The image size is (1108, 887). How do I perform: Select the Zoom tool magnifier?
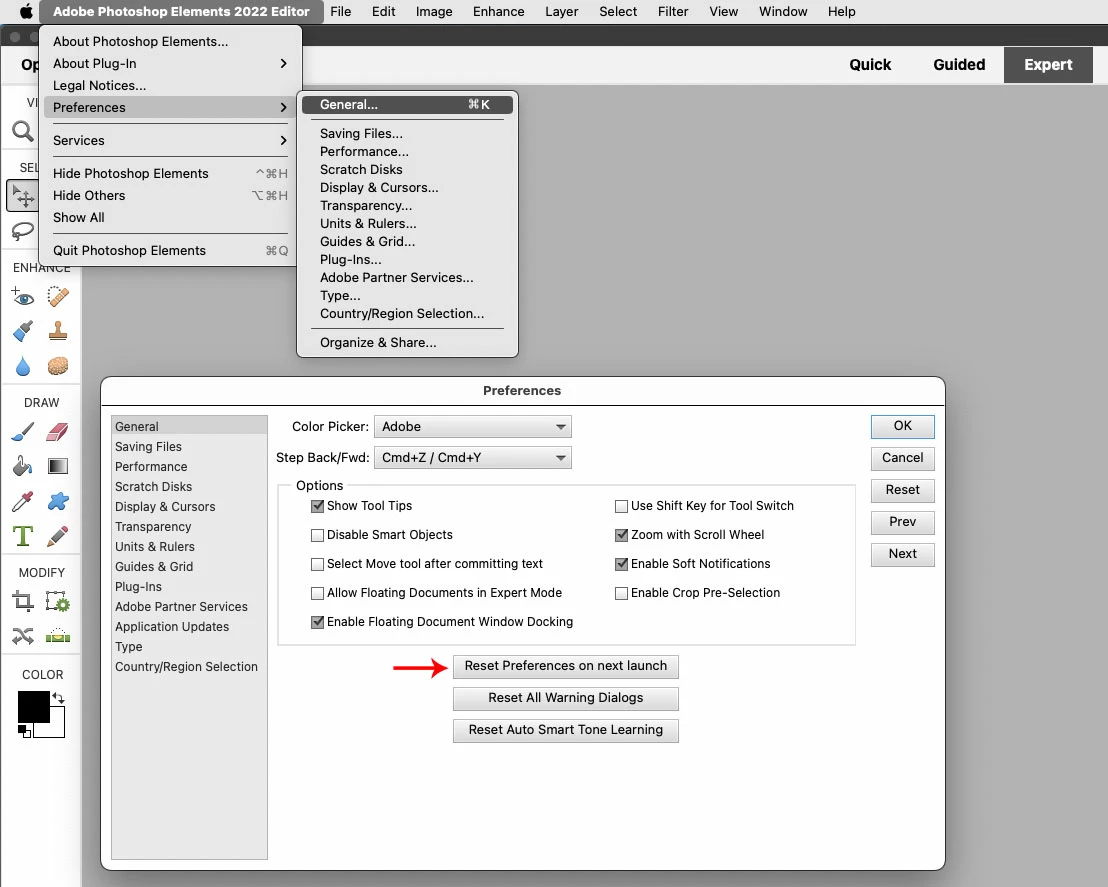coord(23,131)
